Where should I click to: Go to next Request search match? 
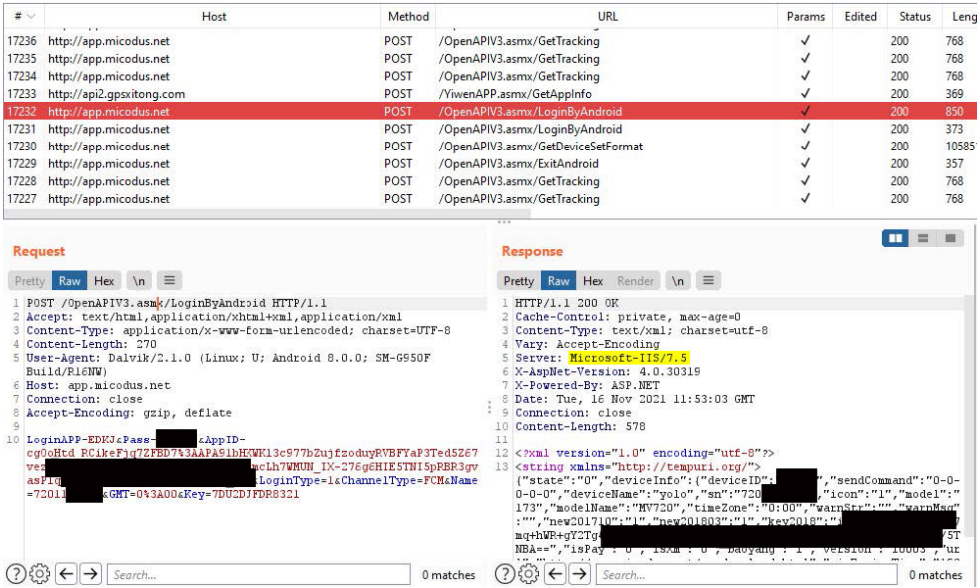coord(90,574)
